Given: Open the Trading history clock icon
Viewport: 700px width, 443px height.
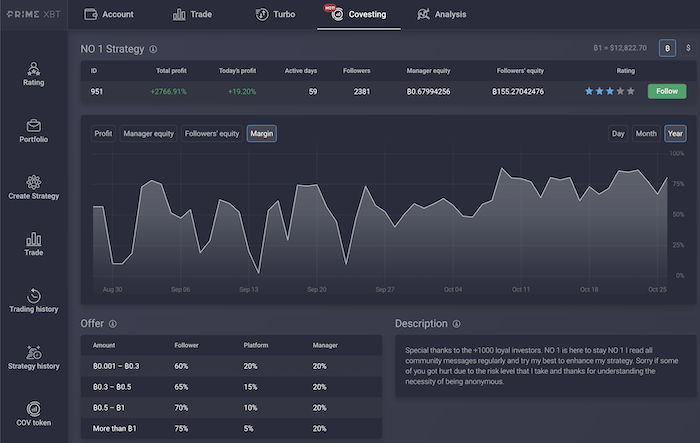Looking at the screenshot, I should click(33, 296).
